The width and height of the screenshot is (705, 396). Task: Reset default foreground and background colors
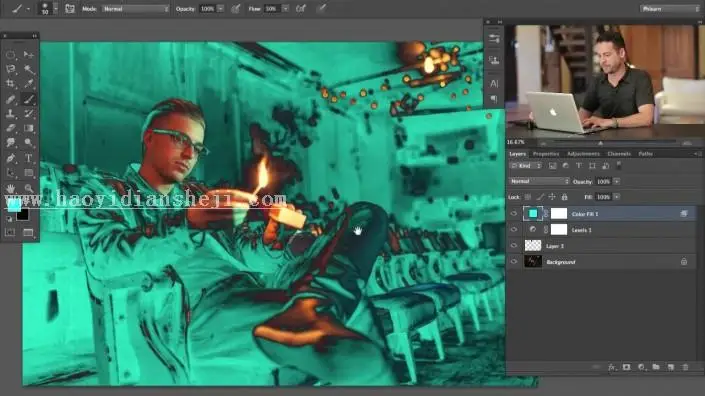tap(9, 219)
